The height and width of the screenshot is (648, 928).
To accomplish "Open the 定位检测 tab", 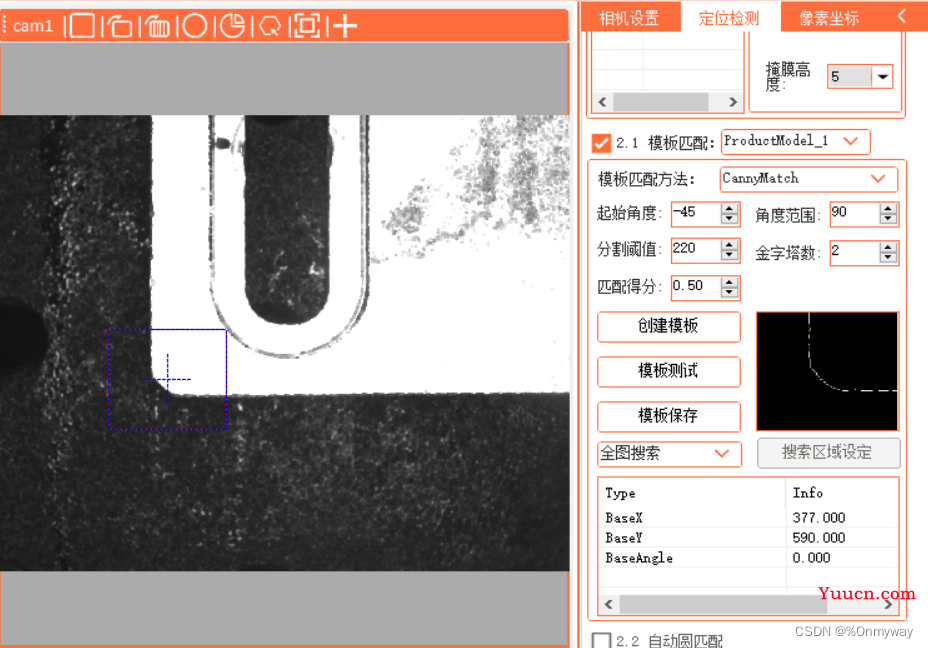I will (x=729, y=17).
